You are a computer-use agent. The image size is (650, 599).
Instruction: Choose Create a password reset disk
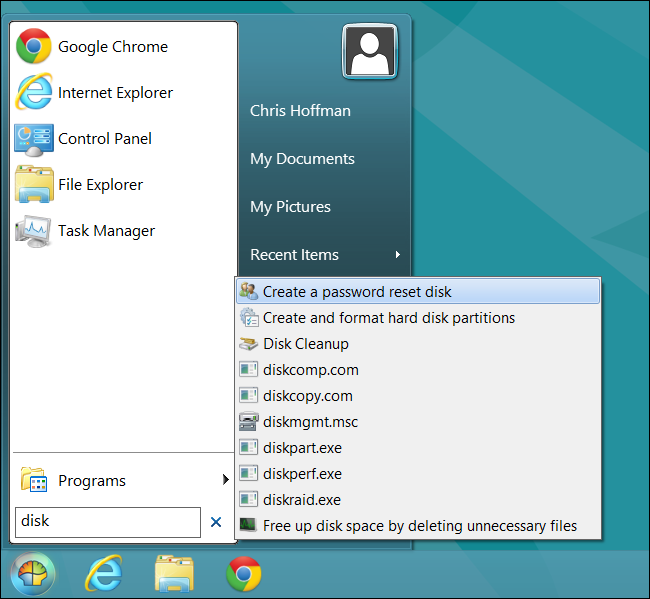[x=418, y=291]
